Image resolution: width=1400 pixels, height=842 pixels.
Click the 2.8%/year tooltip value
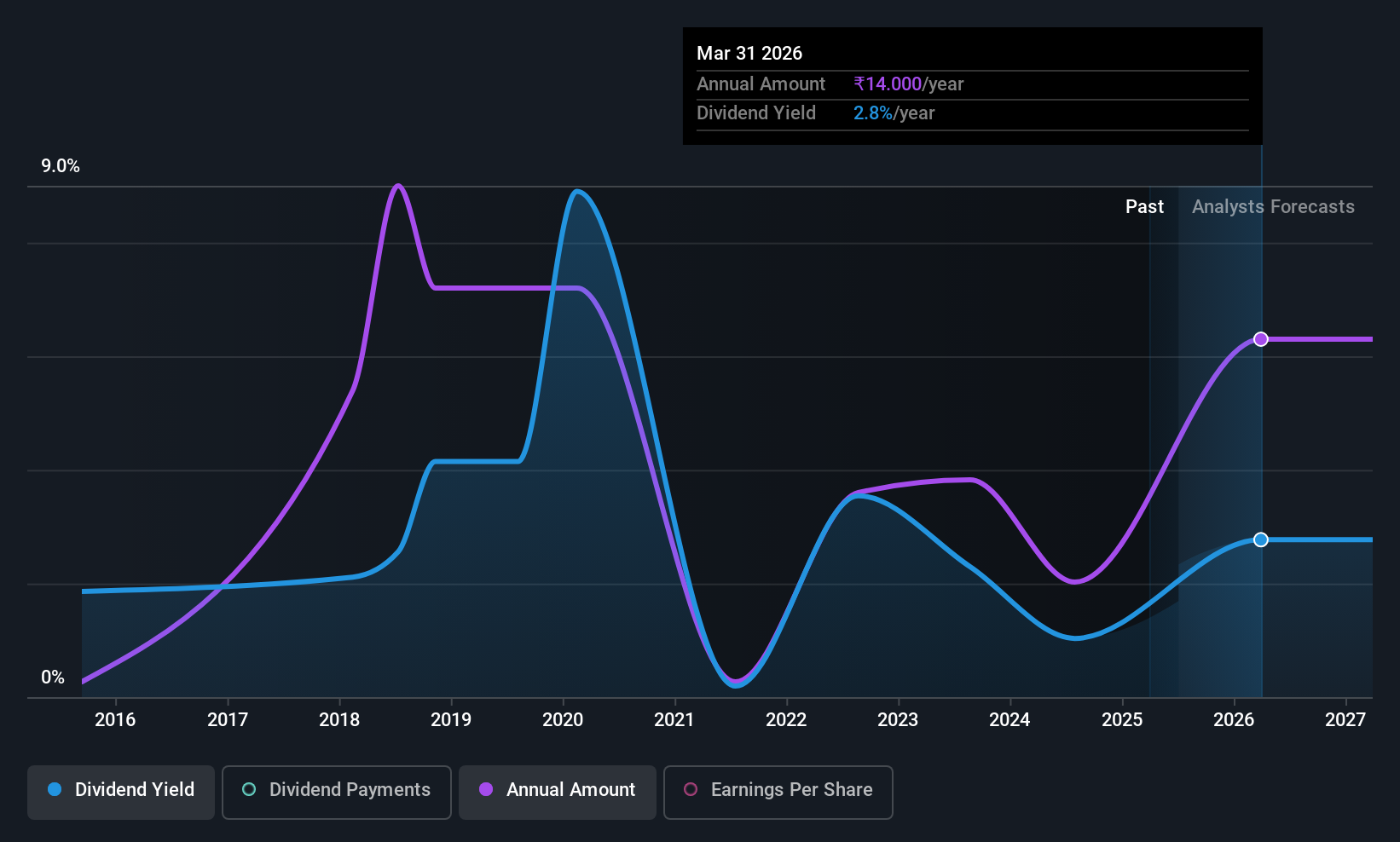(894, 113)
